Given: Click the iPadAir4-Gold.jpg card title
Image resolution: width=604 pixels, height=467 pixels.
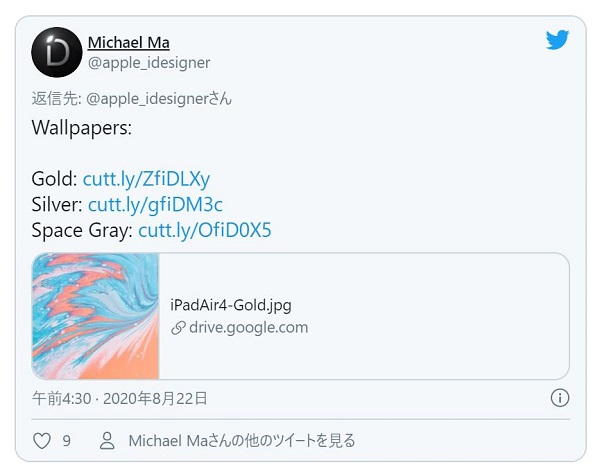Looking at the screenshot, I should [x=231, y=305].
